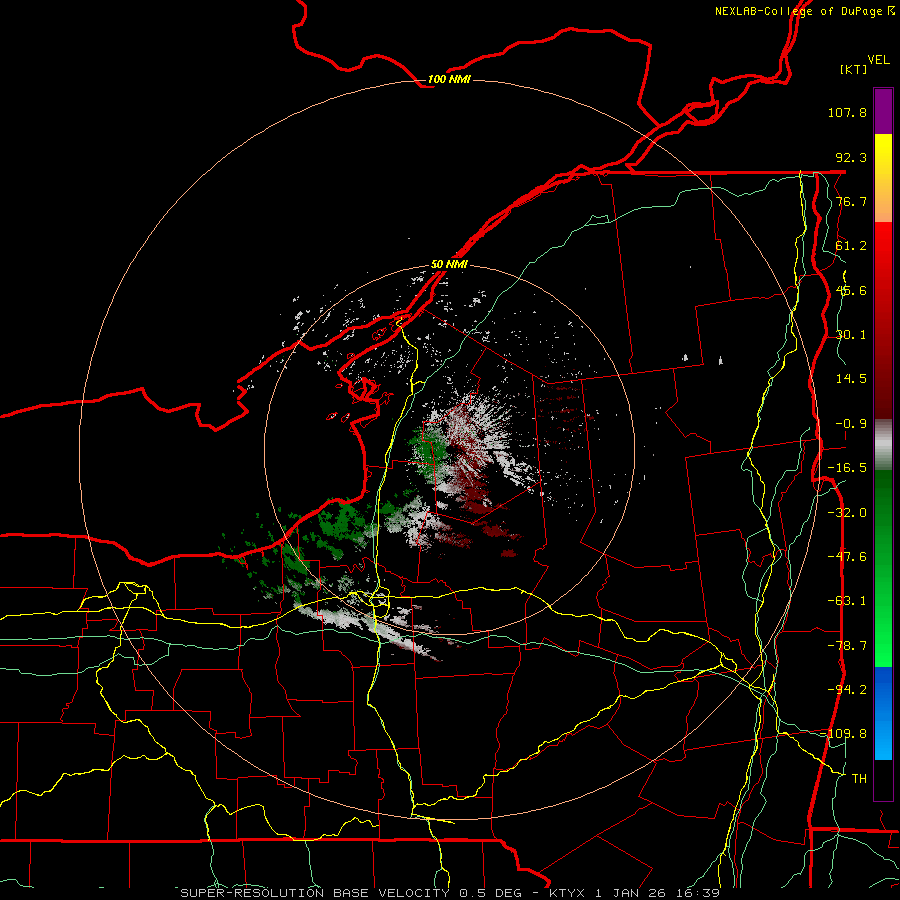900x900 pixels.
Task: Click the TH threshold label
Action: (859, 778)
